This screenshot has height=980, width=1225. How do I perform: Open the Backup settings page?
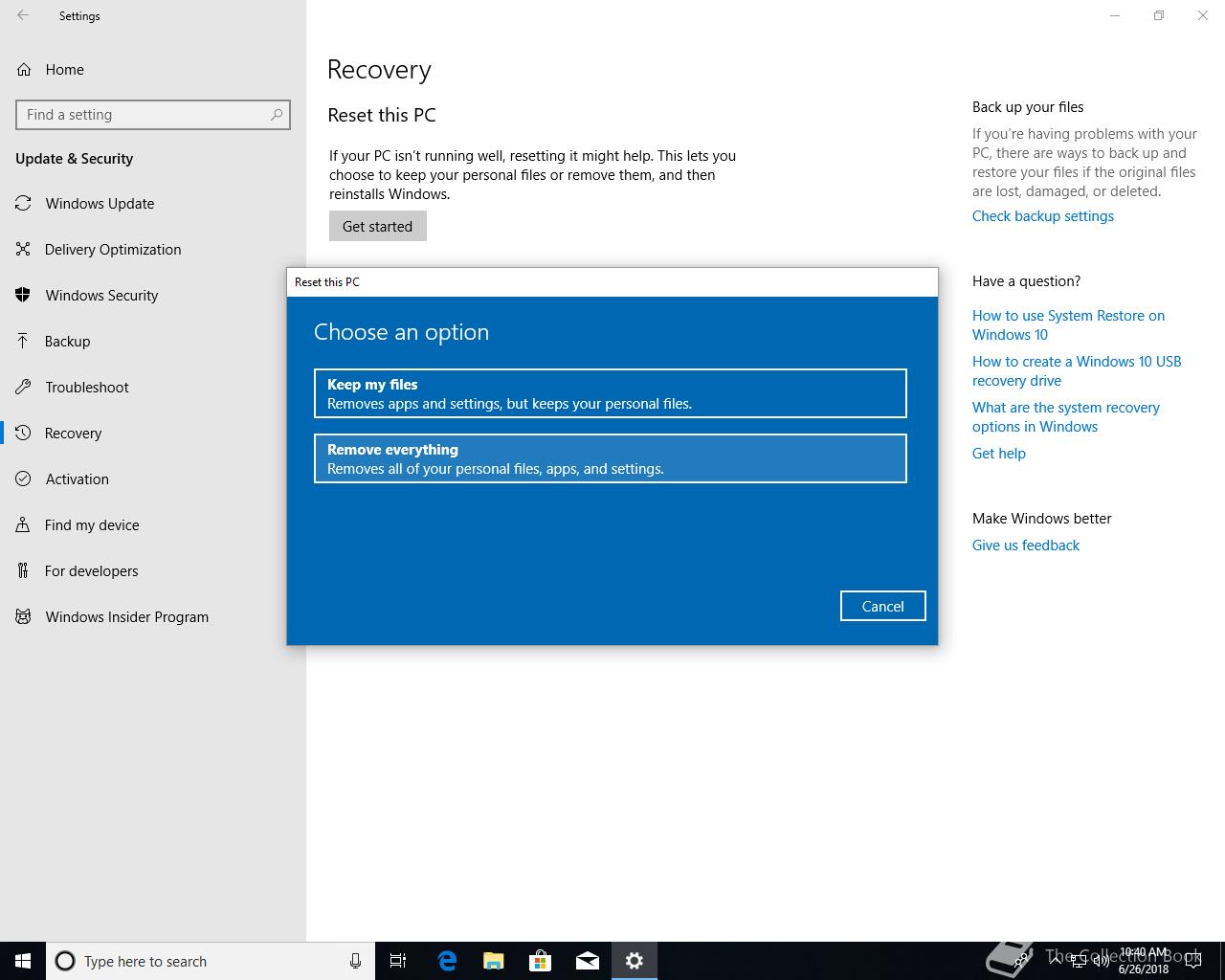[x=153, y=341]
